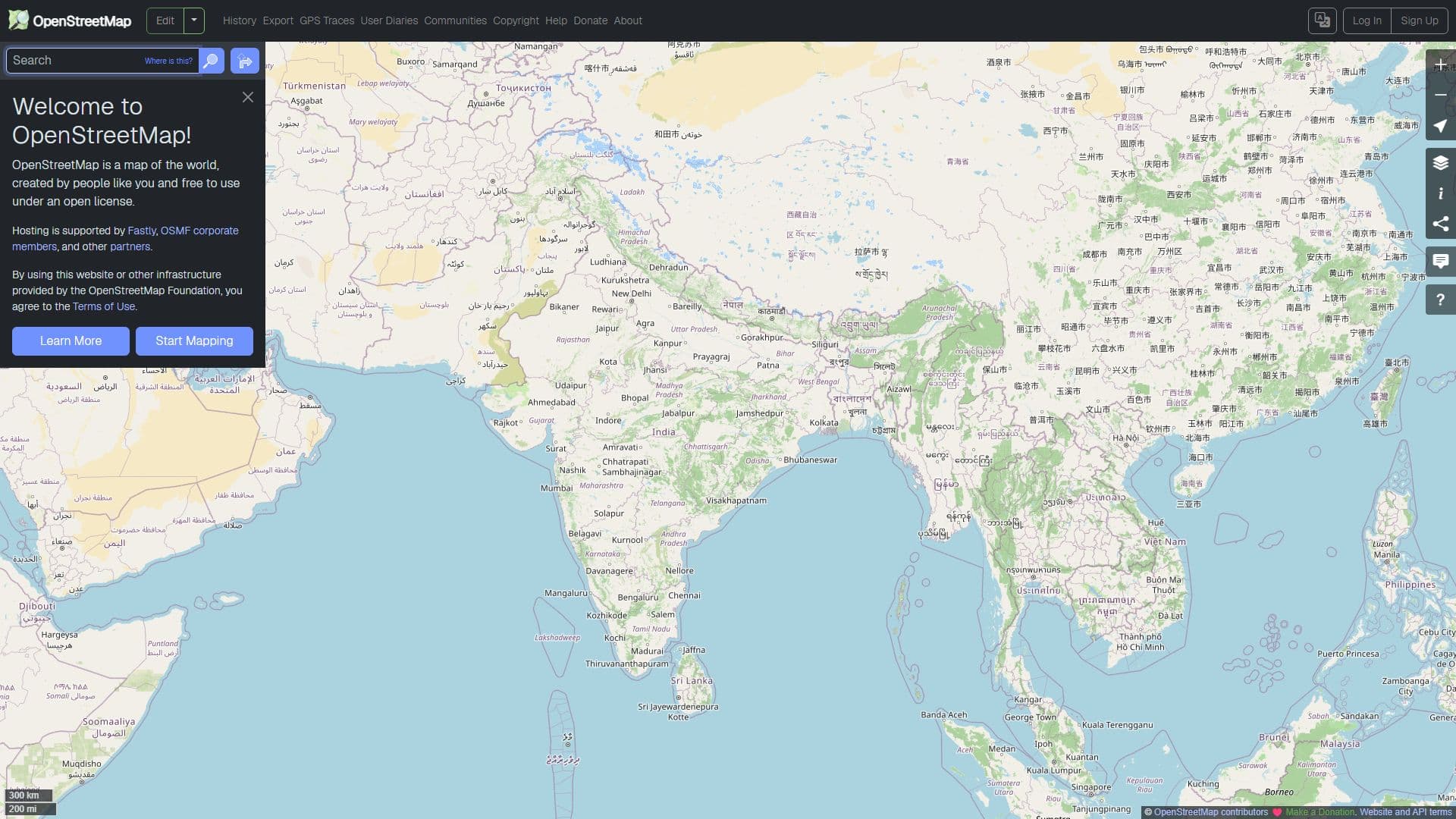The height and width of the screenshot is (819, 1456).
Task: Click the Thiruvananthapuram map label
Action: (x=626, y=664)
